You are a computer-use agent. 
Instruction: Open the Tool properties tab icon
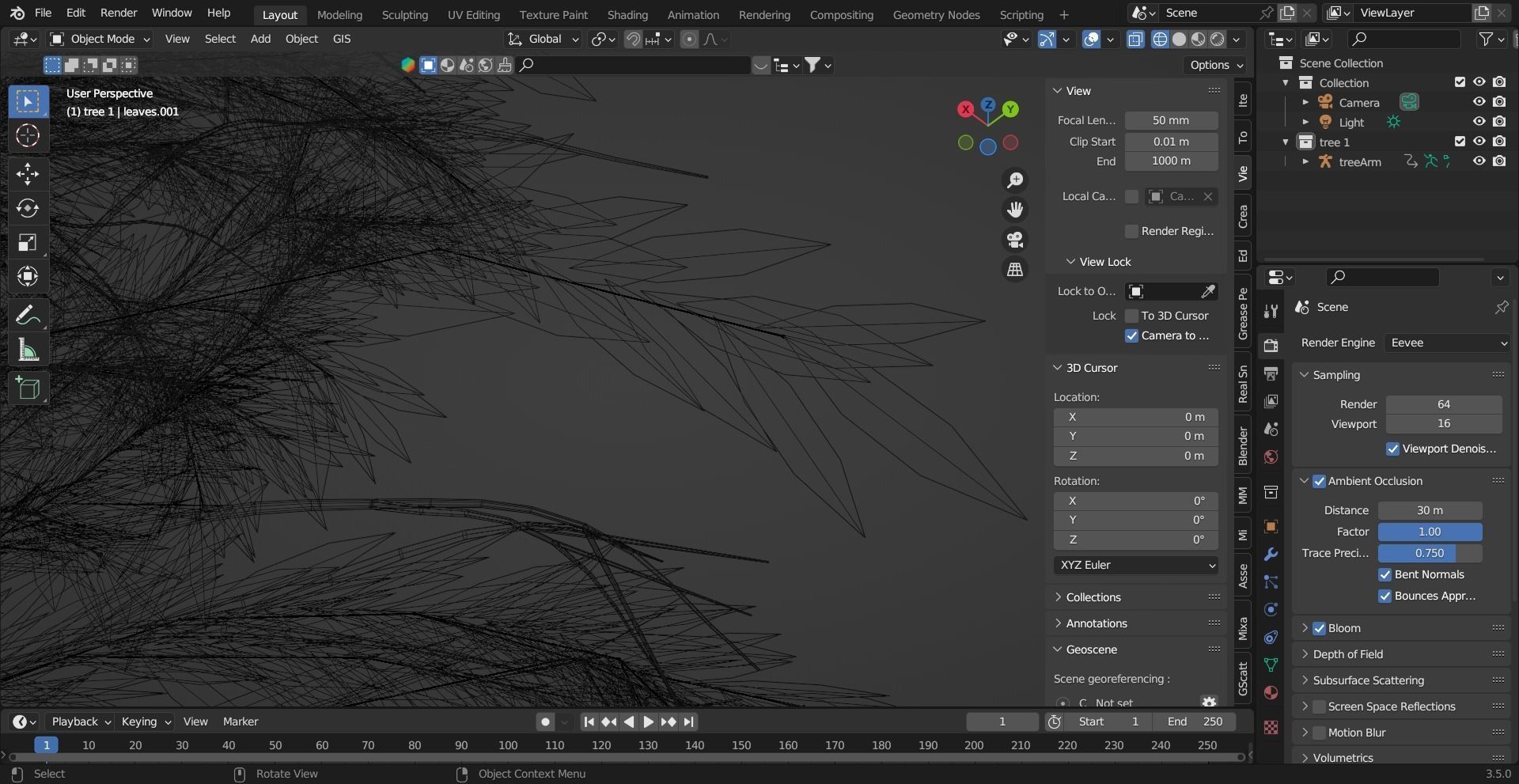[1271, 311]
